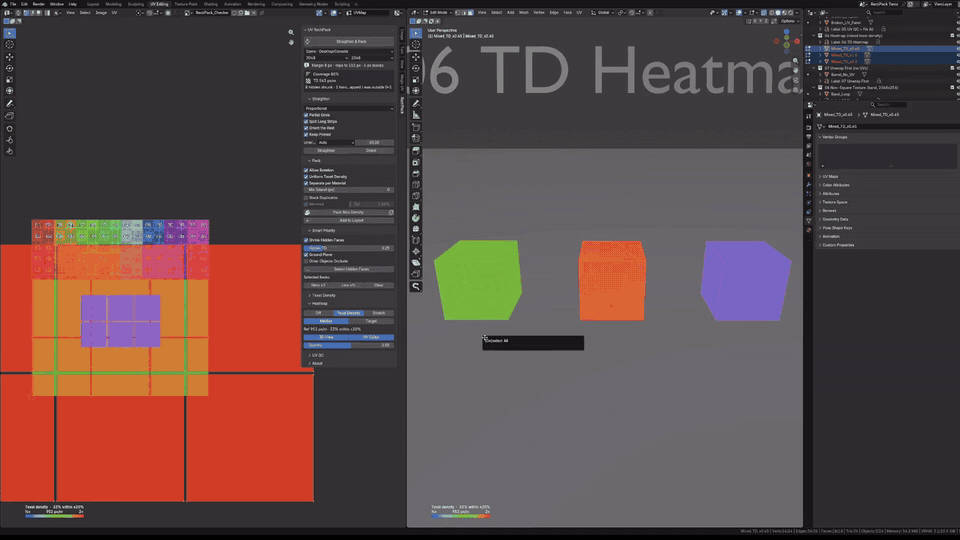Viewport: 960px width, 540px height.
Task: Select the 3D viewport Select Box tool
Action: tap(416, 33)
